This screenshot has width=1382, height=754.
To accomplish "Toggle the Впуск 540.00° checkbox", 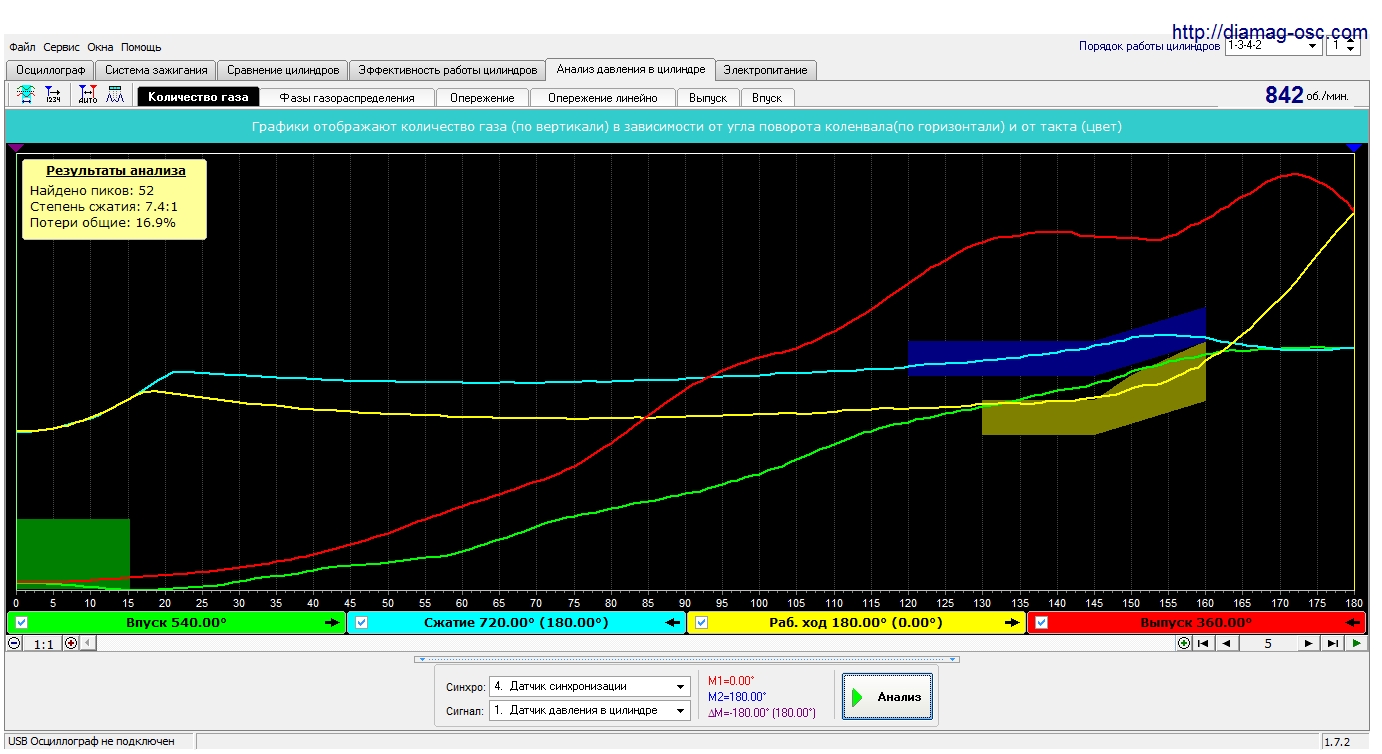I will (x=22, y=622).
